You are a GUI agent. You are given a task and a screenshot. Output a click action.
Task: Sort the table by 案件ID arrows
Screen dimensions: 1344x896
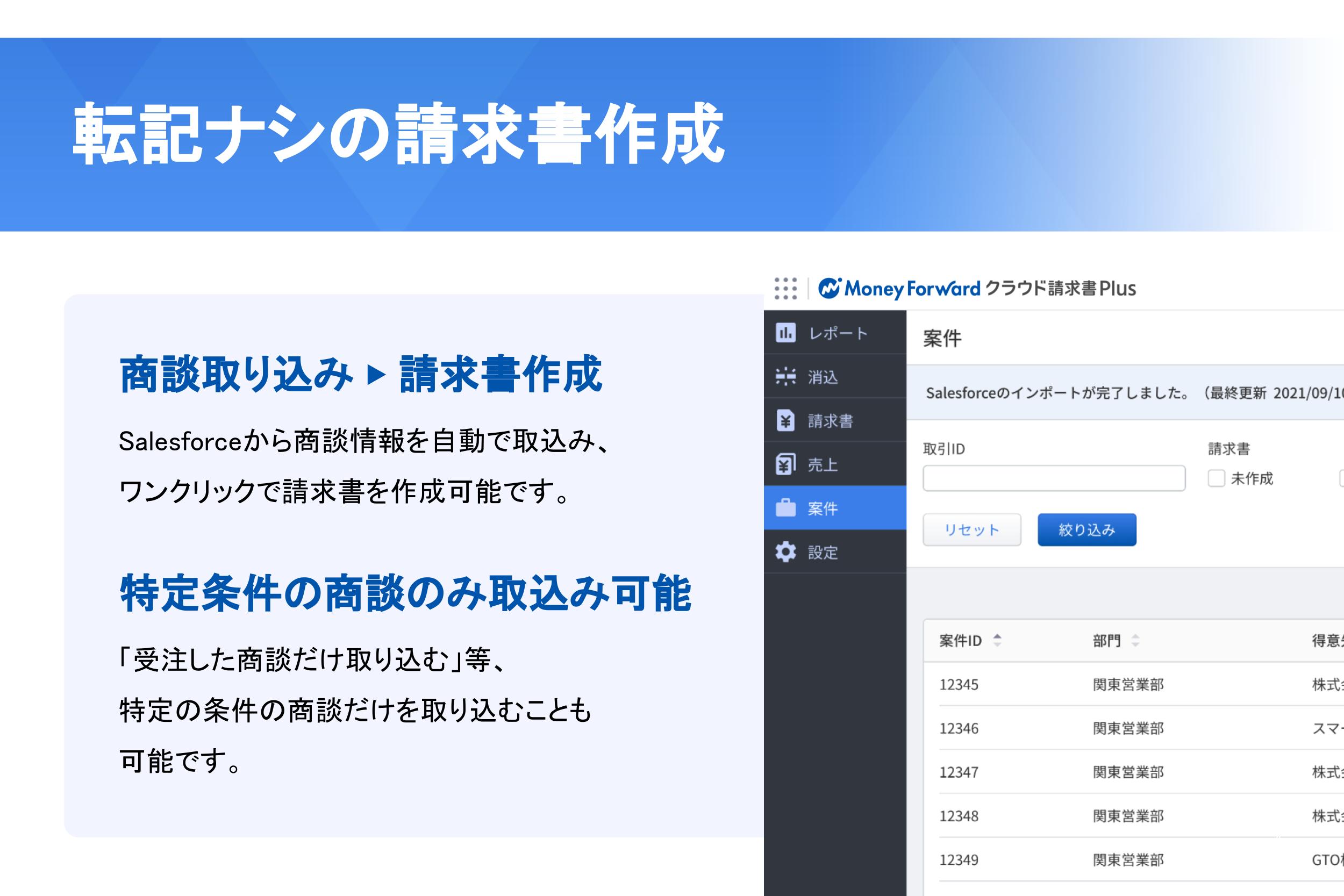coord(997,640)
